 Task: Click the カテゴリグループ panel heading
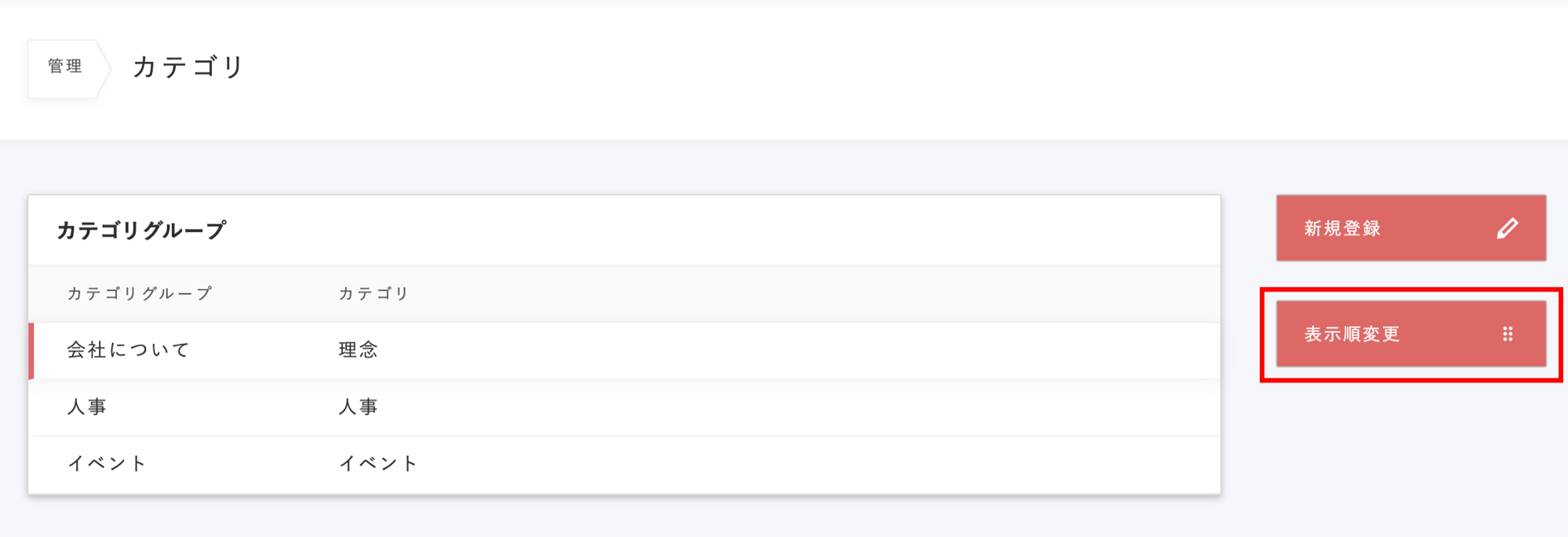coord(141,230)
